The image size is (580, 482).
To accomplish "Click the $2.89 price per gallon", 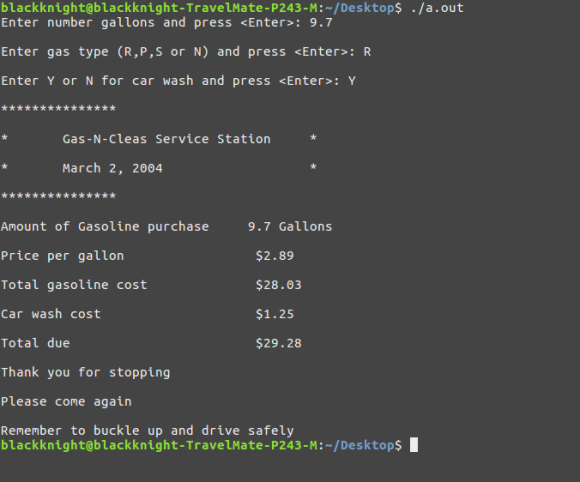I will pos(274,256).
